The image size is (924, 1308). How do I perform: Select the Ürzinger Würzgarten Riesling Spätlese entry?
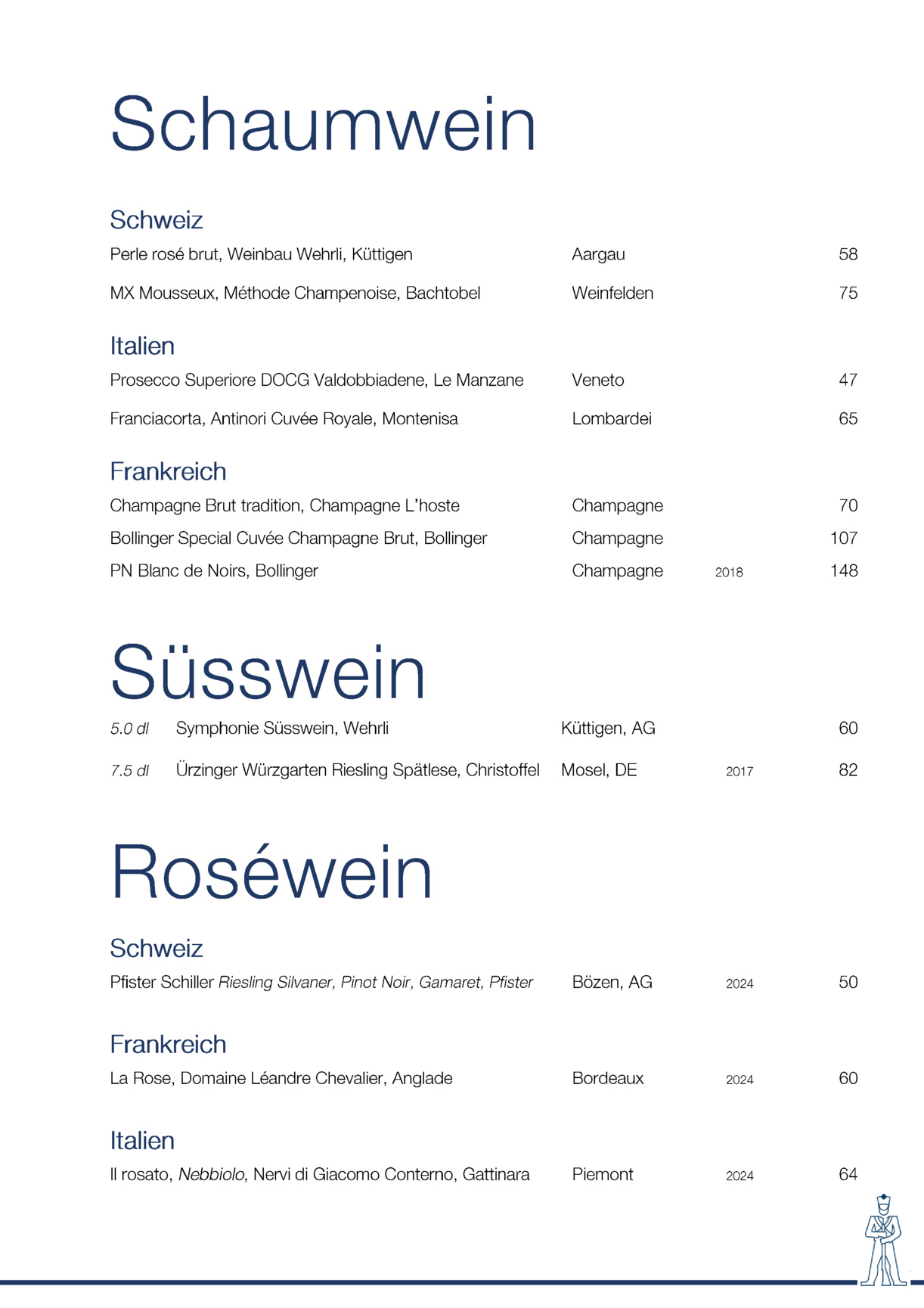357,770
